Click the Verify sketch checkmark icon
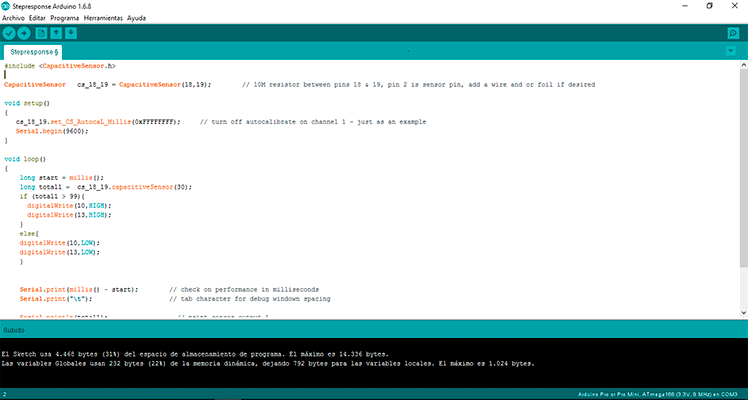 pos(9,33)
